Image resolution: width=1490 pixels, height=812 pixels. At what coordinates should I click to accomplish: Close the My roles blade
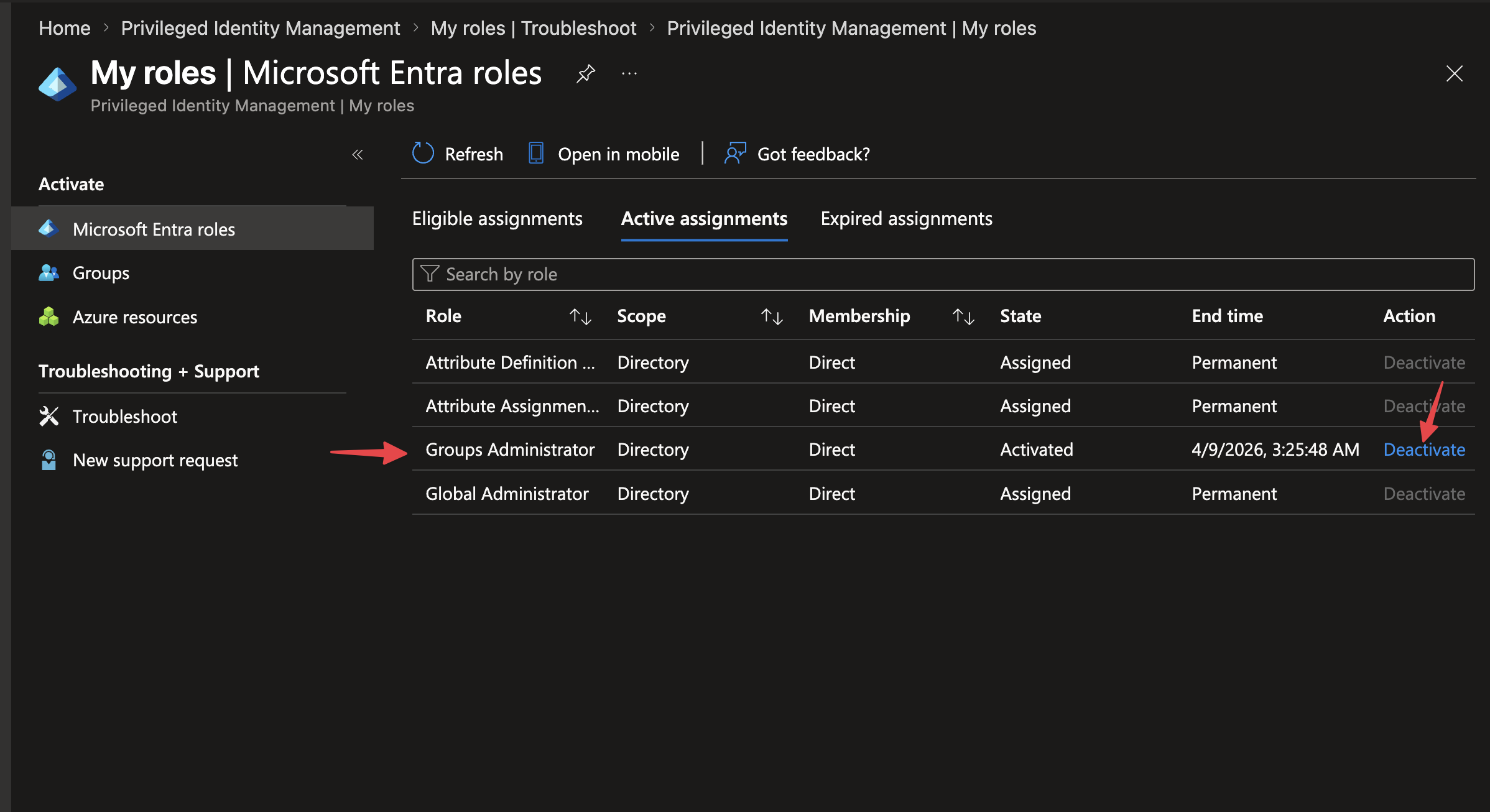(x=1454, y=73)
